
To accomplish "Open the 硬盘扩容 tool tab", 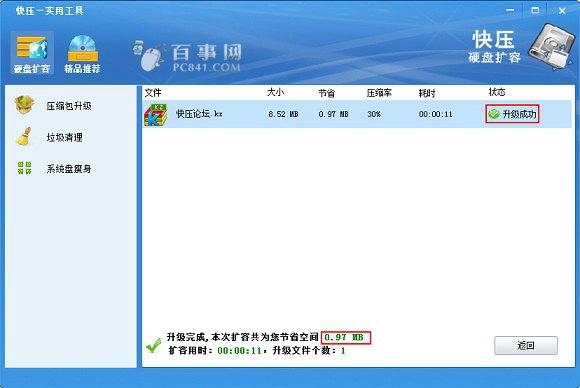I will (x=32, y=53).
